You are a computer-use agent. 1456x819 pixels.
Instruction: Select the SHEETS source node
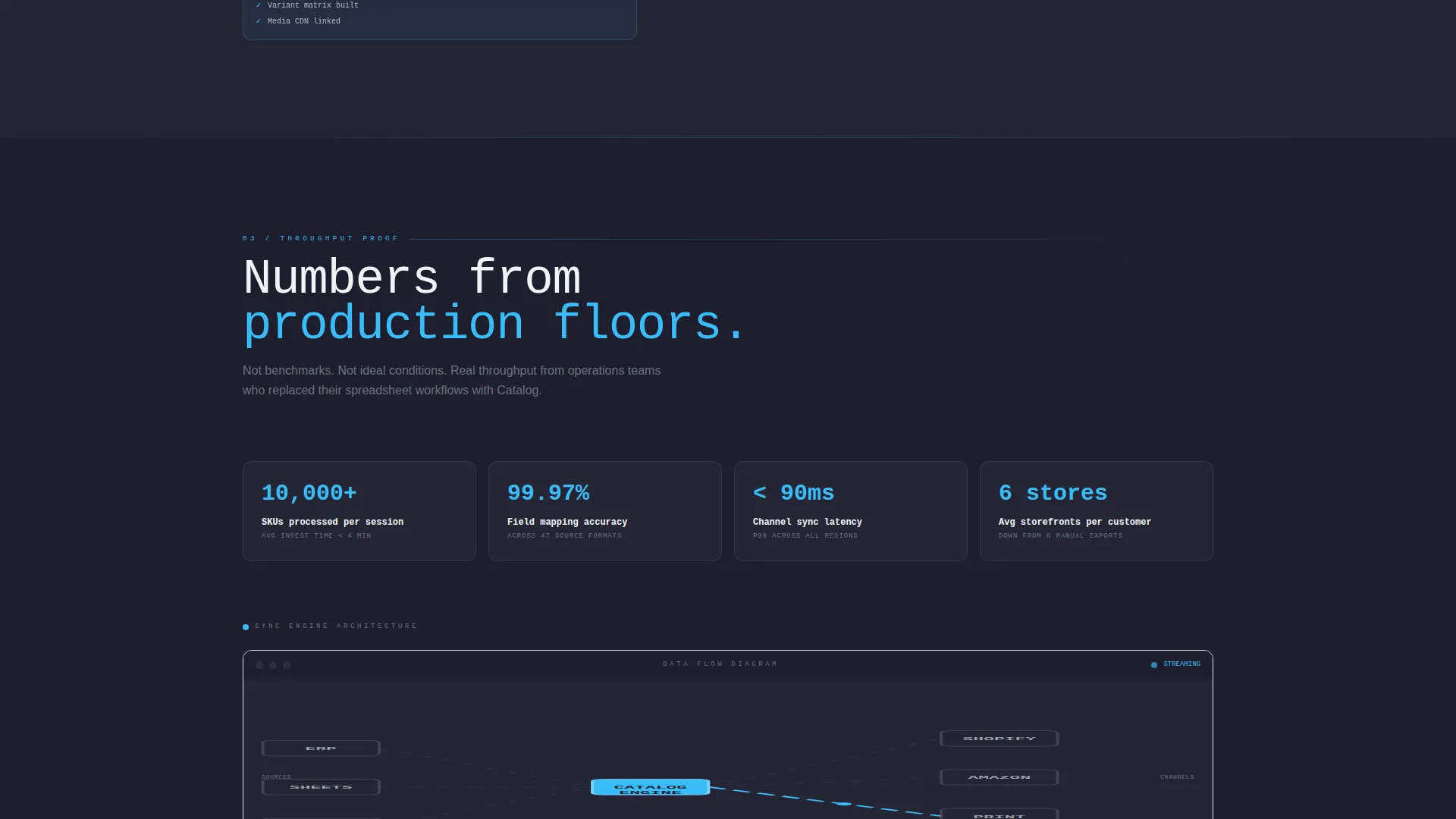click(x=321, y=787)
